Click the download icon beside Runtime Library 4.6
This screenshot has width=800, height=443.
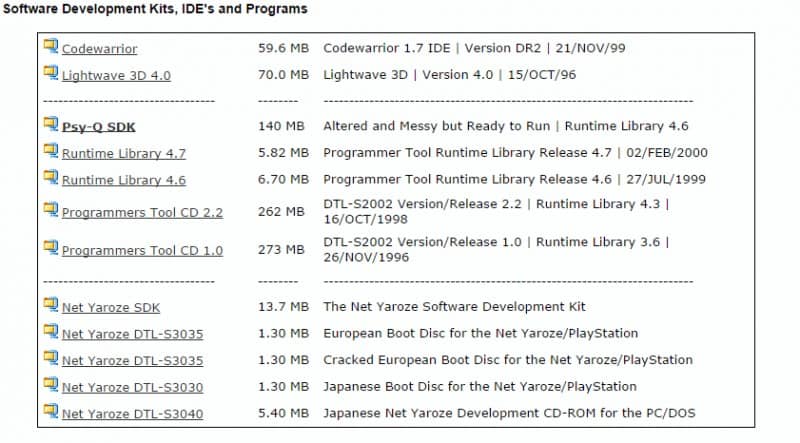pos(51,177)
